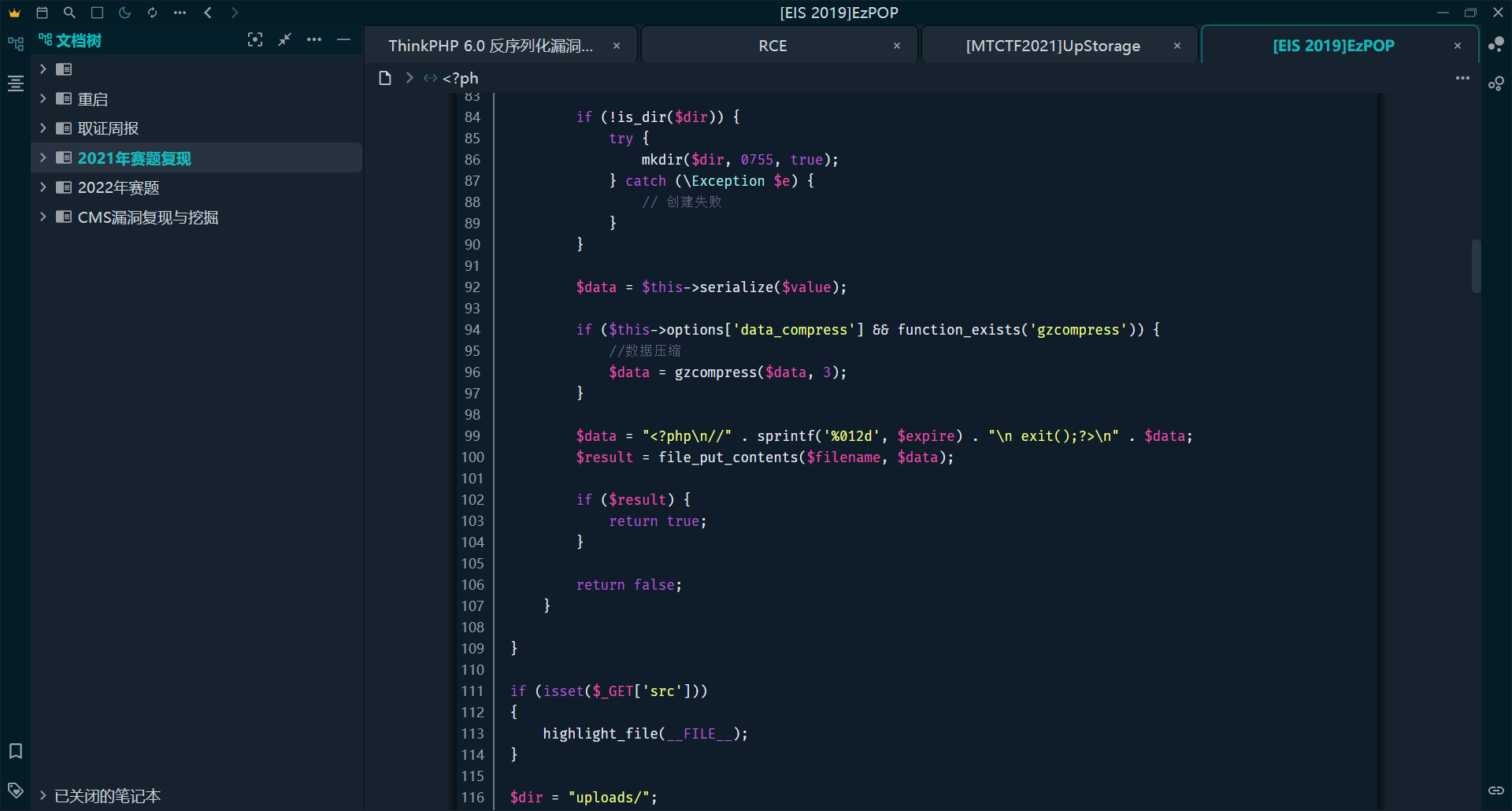Expand 已关闭的笔记本 section
The height and width of the screenshot is (811, 1512).
(x=43, y=795)
